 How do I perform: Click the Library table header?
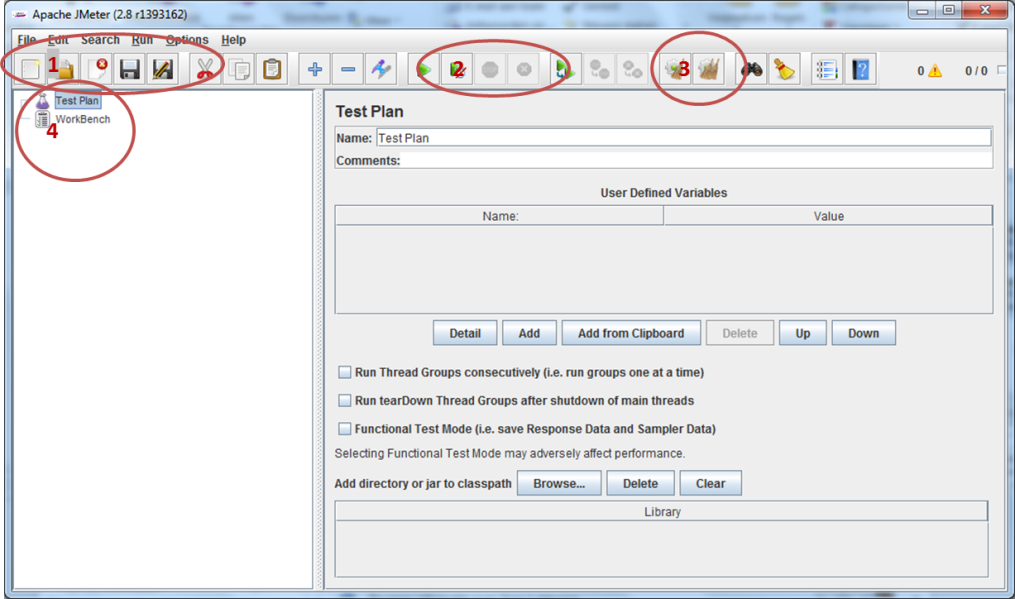click(x=662, y=512)
